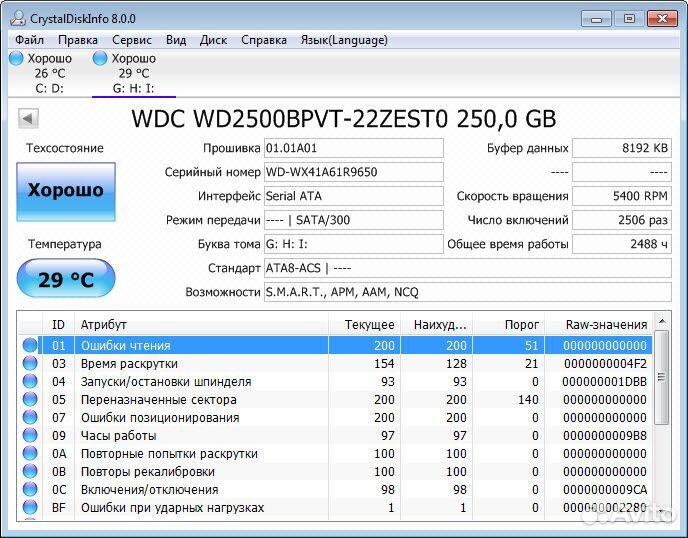Open the Язык(Language) menu

pos(344,40)
